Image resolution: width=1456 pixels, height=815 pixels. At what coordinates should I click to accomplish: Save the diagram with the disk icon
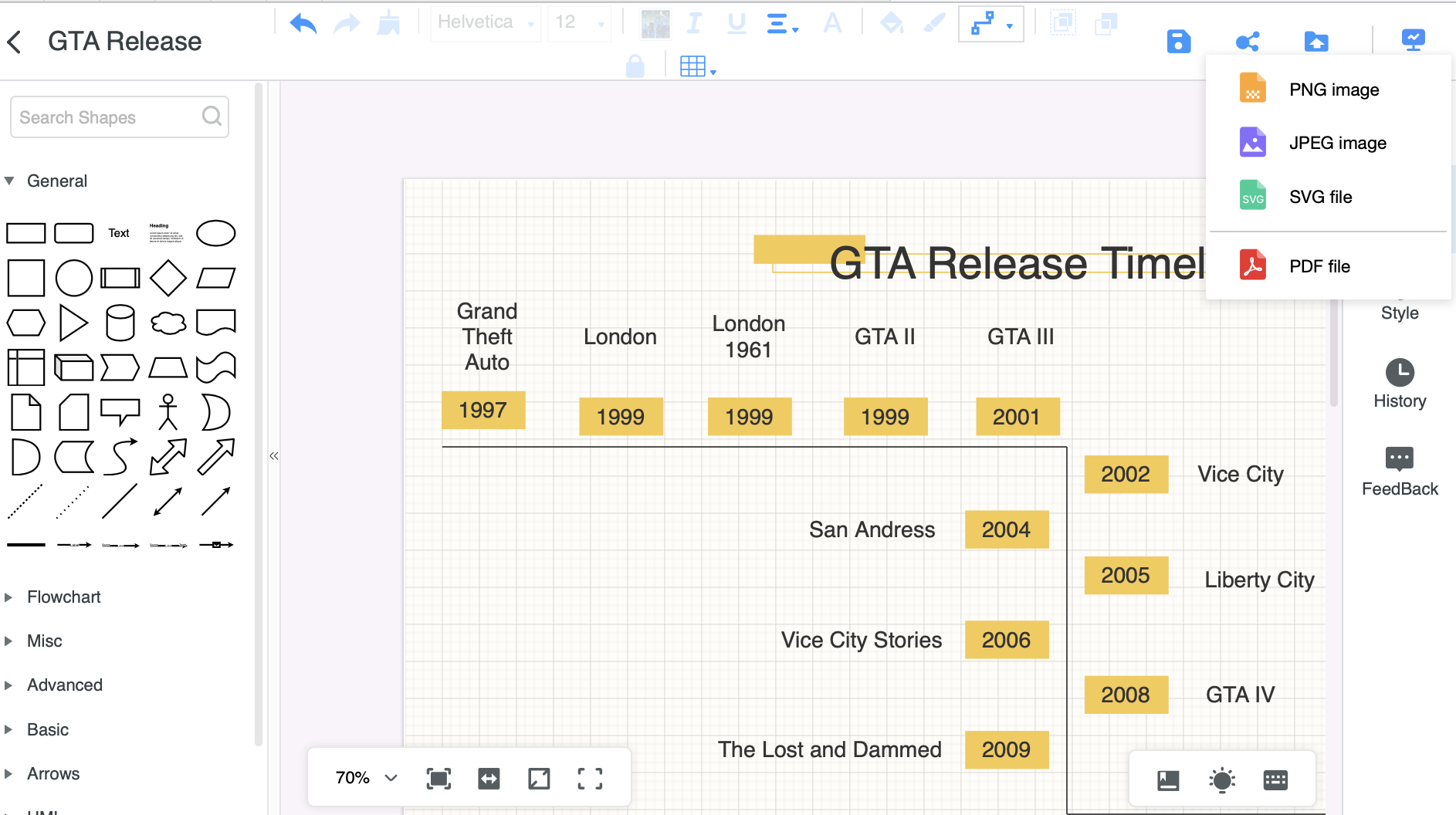tap(1178, 42)
